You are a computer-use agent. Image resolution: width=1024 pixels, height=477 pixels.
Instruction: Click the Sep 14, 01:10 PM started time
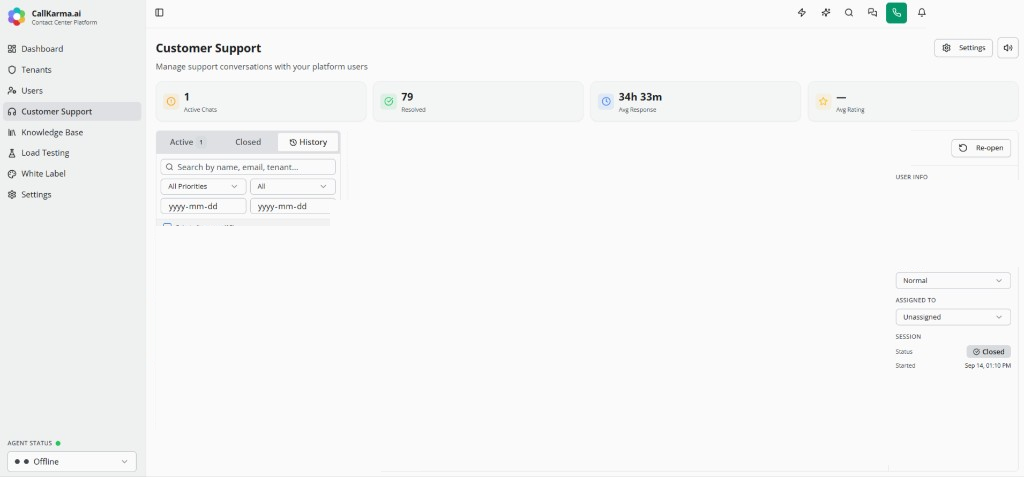coord(987,366)
